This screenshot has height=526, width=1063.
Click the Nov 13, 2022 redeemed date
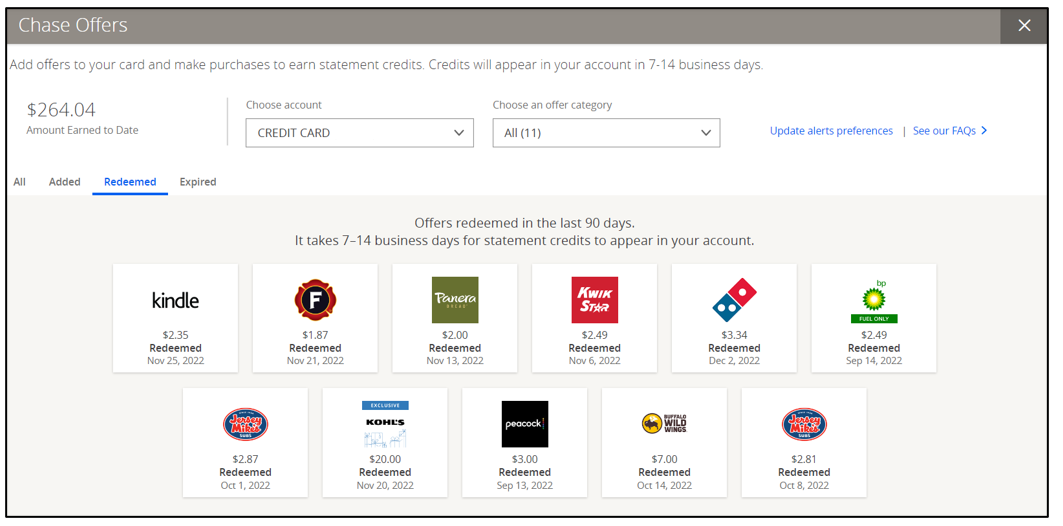pos(455,361)
